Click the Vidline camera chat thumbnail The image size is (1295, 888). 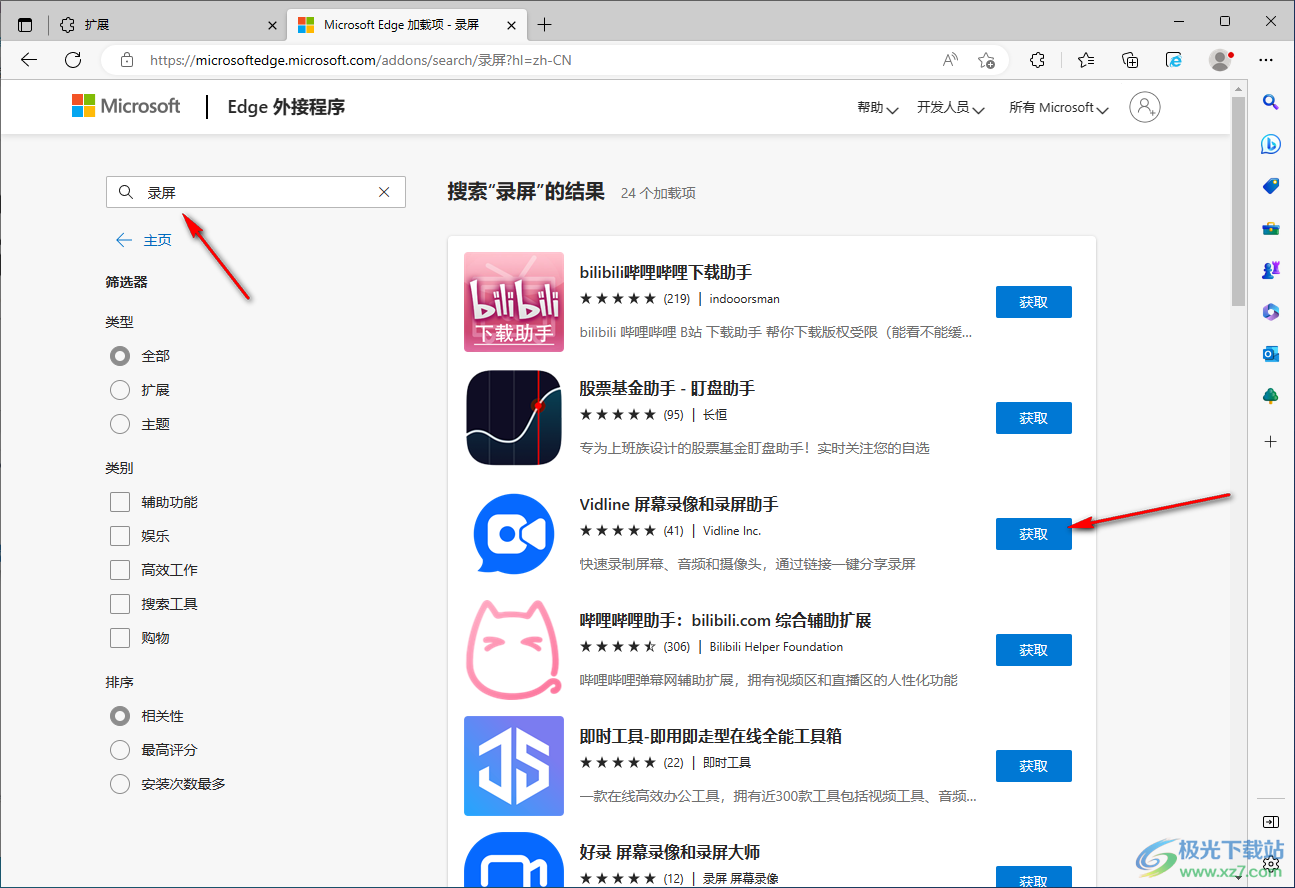tap(514, 534)
